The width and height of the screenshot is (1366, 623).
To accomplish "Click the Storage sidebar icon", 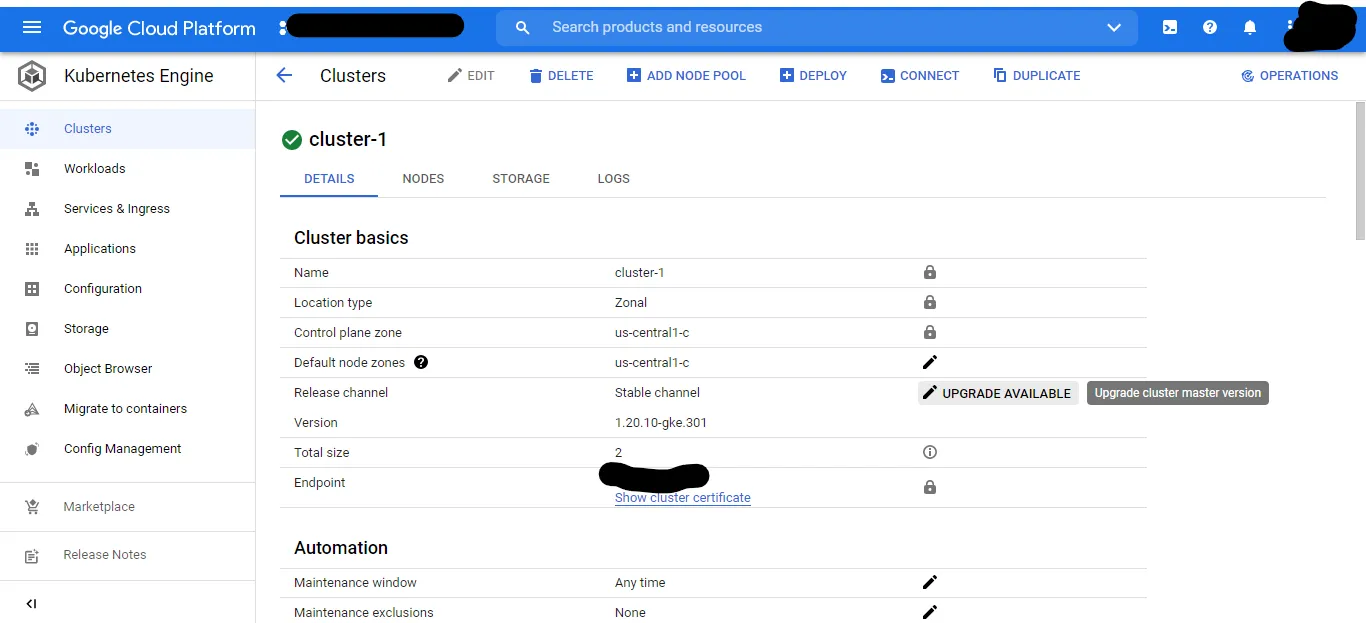I will 32,329.
